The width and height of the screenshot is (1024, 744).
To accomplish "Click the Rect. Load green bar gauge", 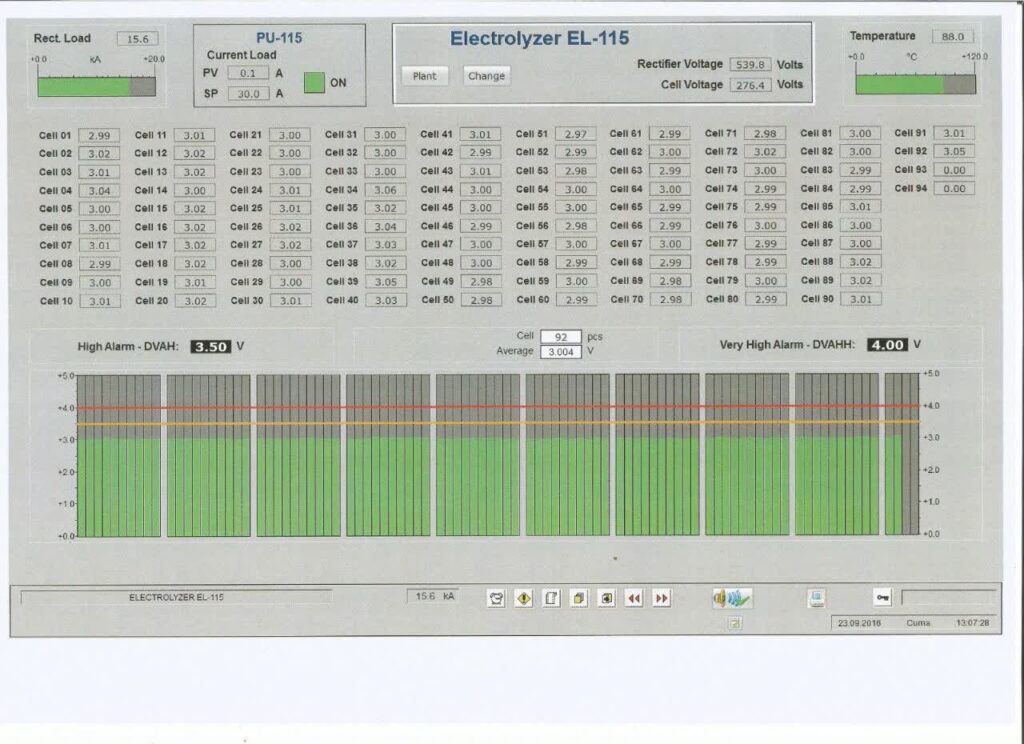I will pyautogui.click(x=96, y=87).
